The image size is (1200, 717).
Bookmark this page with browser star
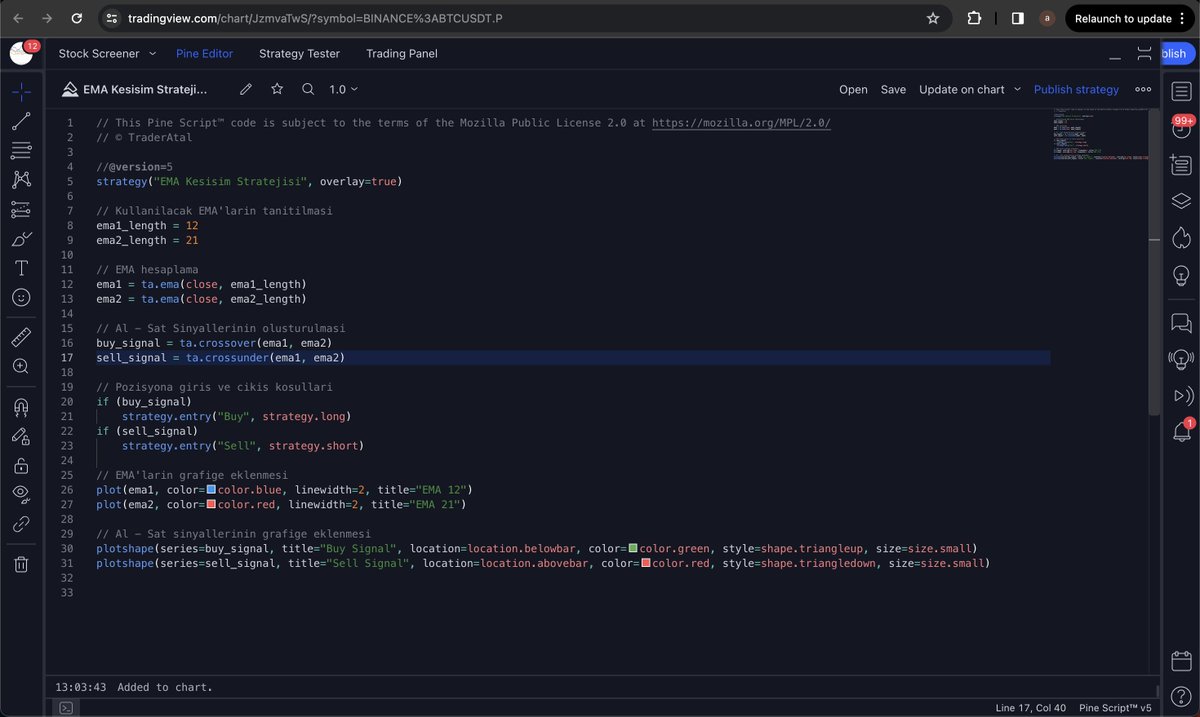click(932, 18)
